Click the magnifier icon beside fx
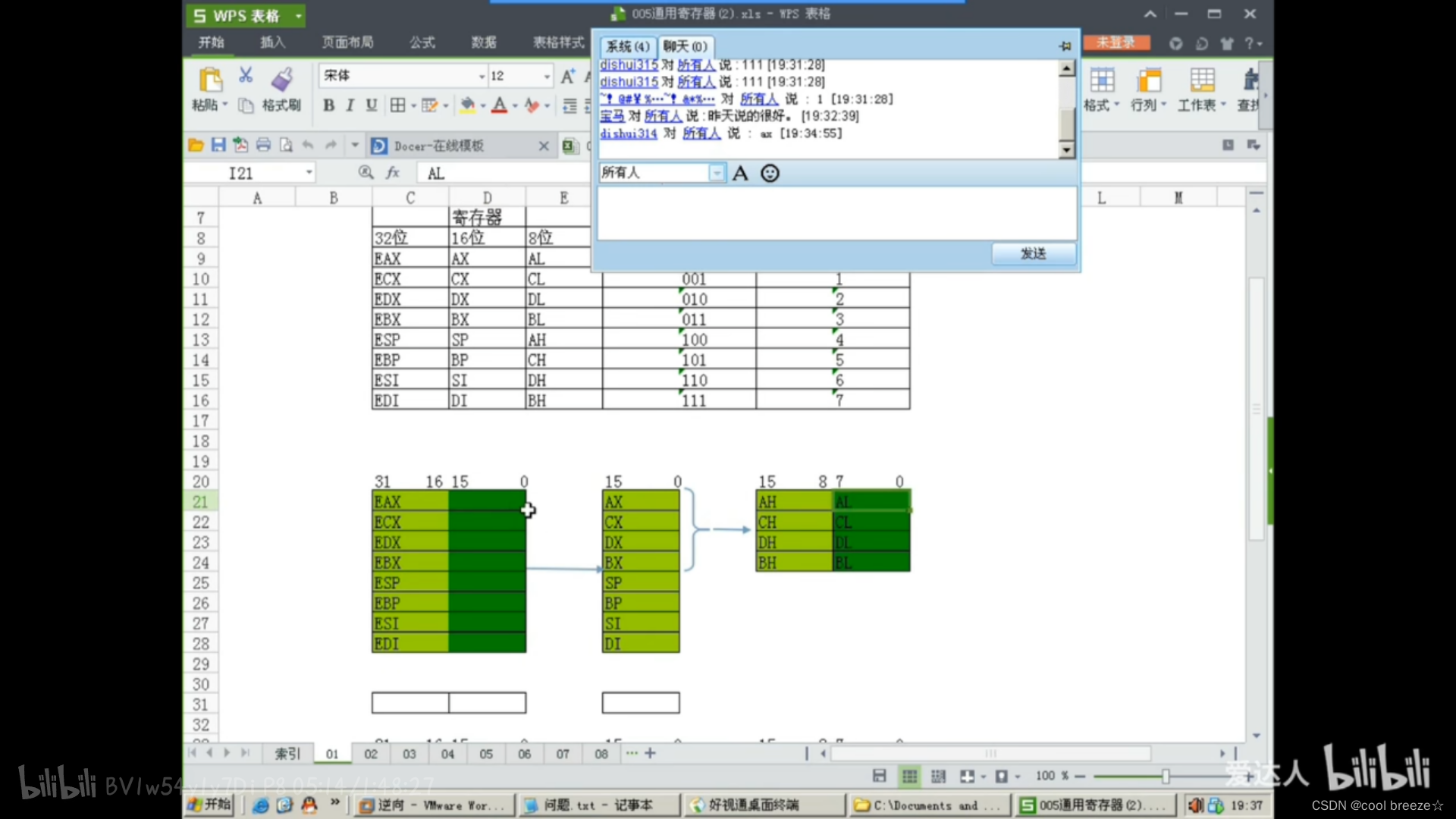 point(366,173)
